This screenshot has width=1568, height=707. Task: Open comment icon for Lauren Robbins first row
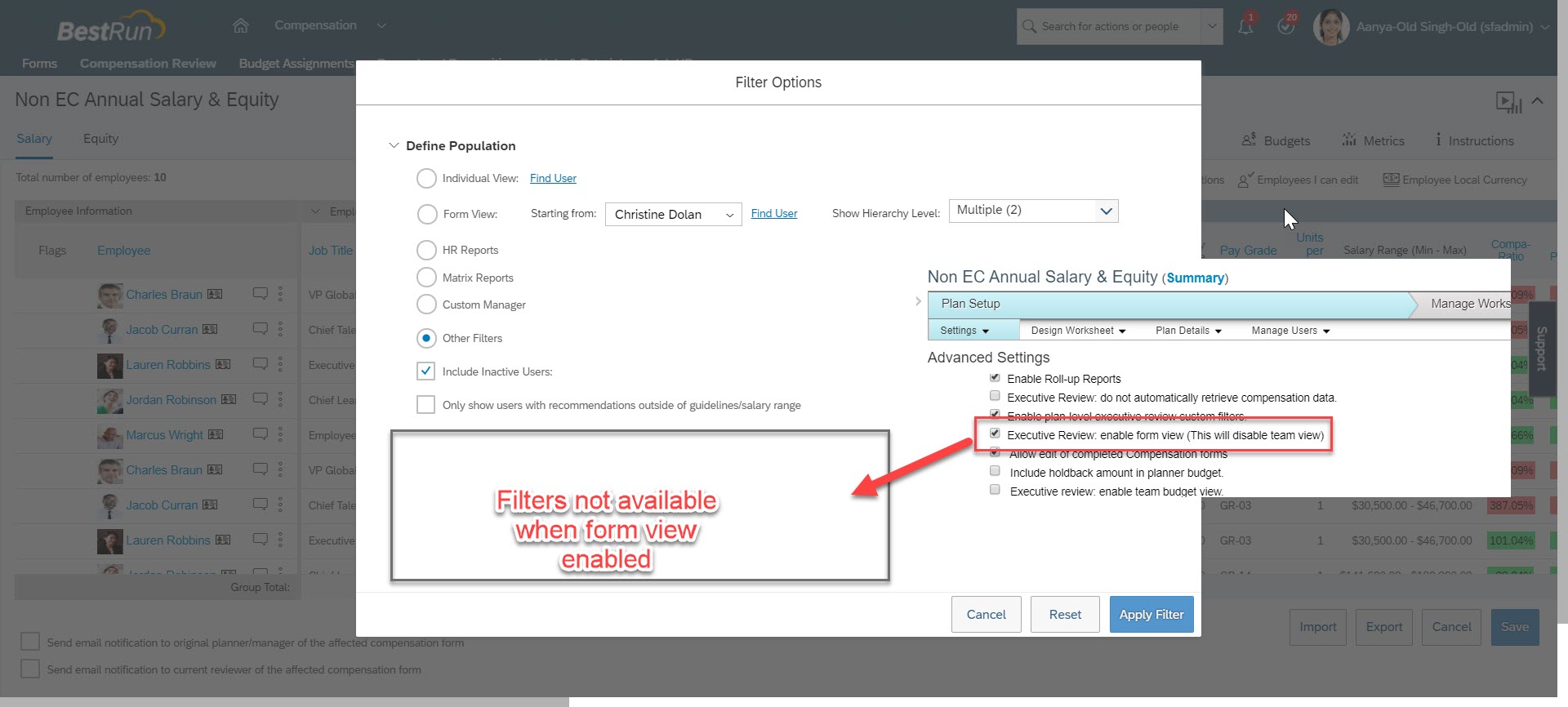point(261,364)
